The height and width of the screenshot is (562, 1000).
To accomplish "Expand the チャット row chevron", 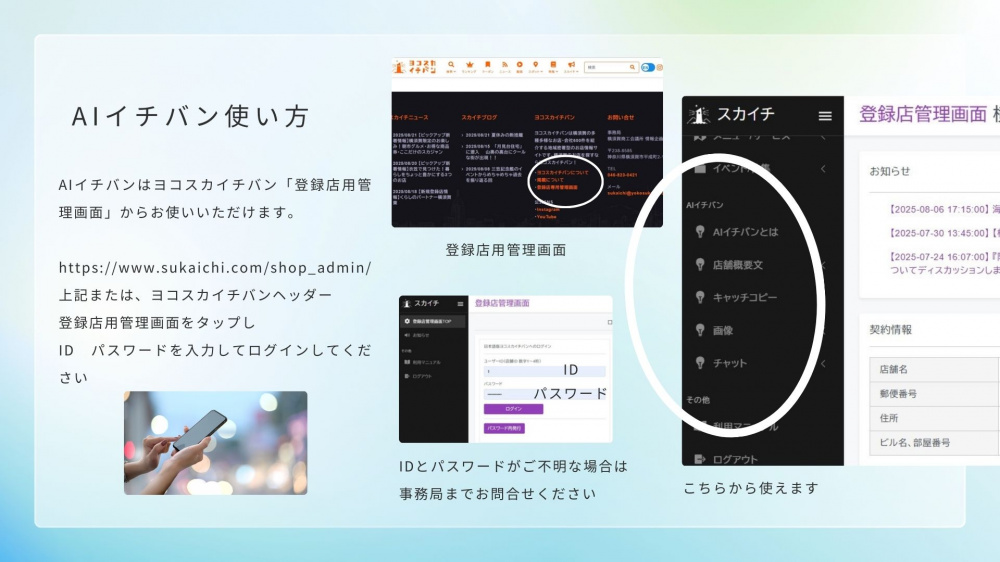I will (x=823, y=363).
